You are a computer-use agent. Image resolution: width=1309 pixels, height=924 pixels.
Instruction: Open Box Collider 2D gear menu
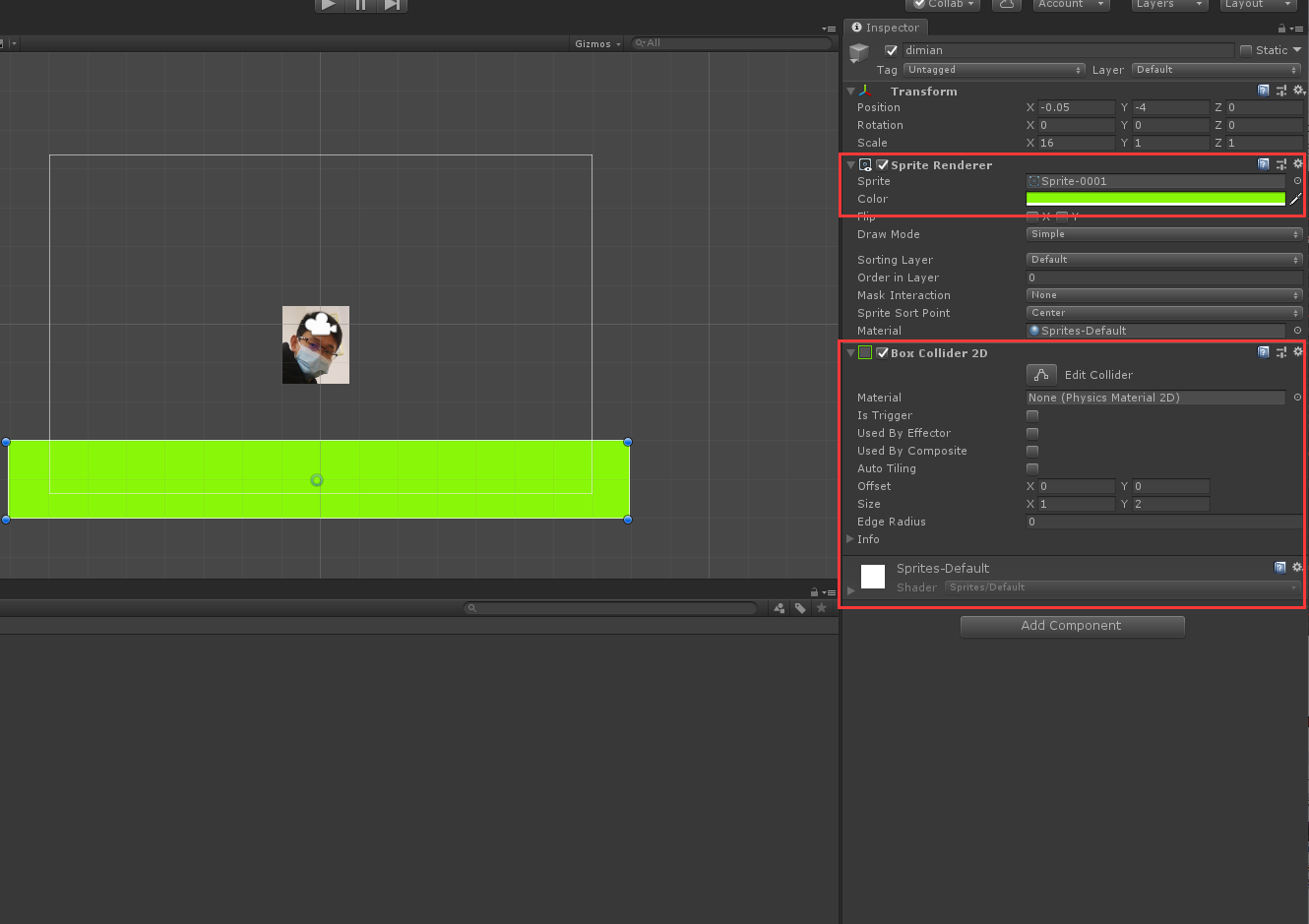(1298, 352)
